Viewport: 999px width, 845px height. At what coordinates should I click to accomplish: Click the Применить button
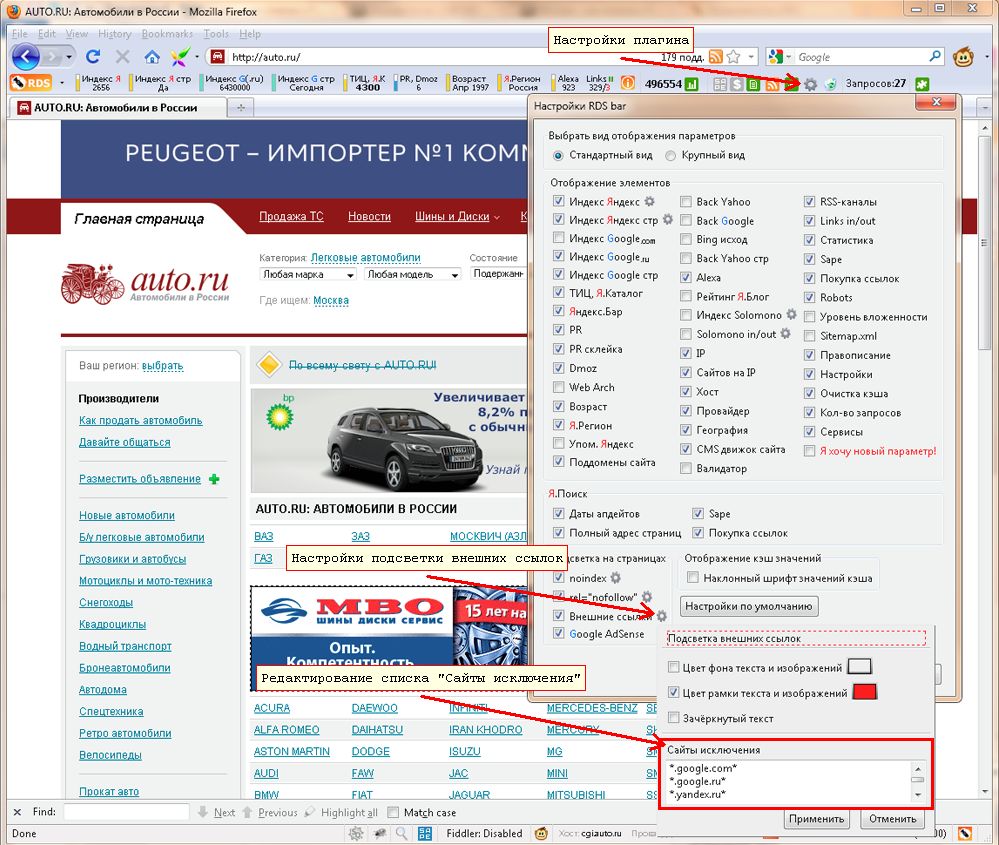tap(816, 819)
